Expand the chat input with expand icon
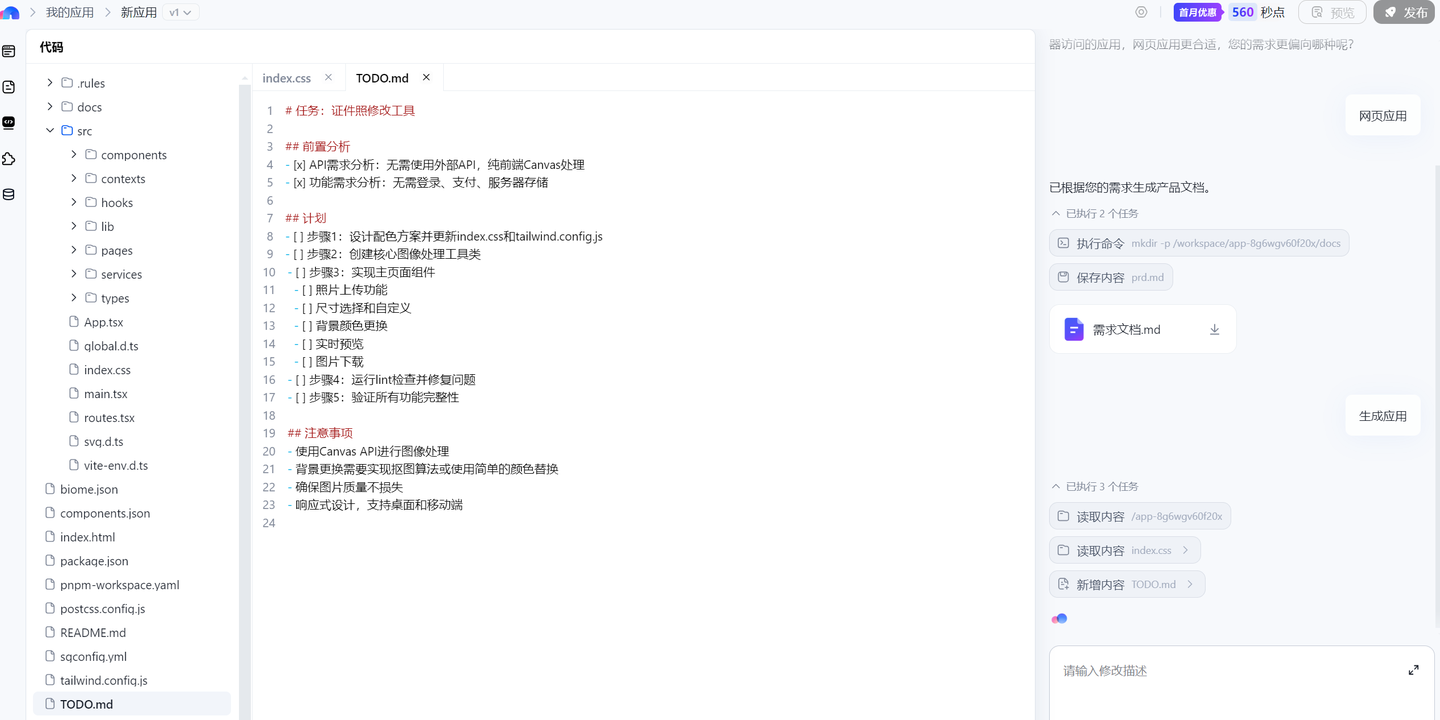 pos(1413,670)
